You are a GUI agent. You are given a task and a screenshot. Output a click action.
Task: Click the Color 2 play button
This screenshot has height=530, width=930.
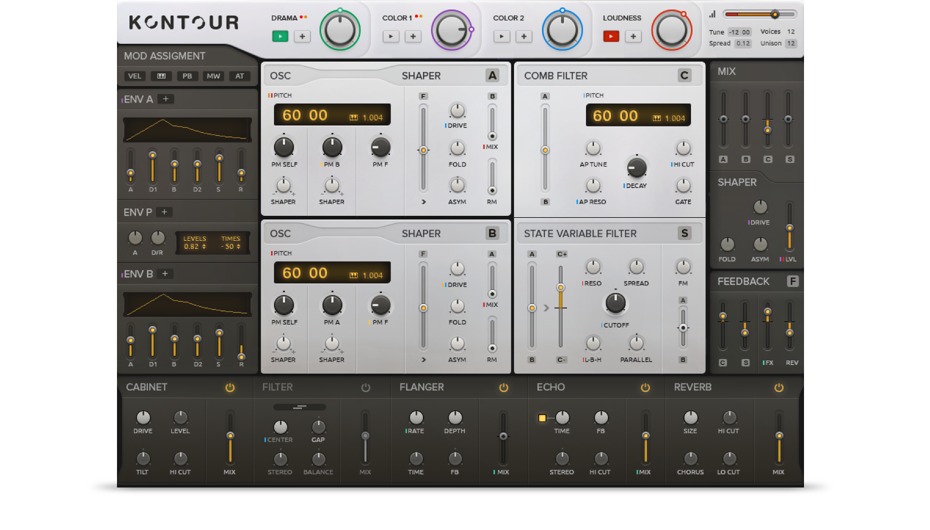coord(501,37)
